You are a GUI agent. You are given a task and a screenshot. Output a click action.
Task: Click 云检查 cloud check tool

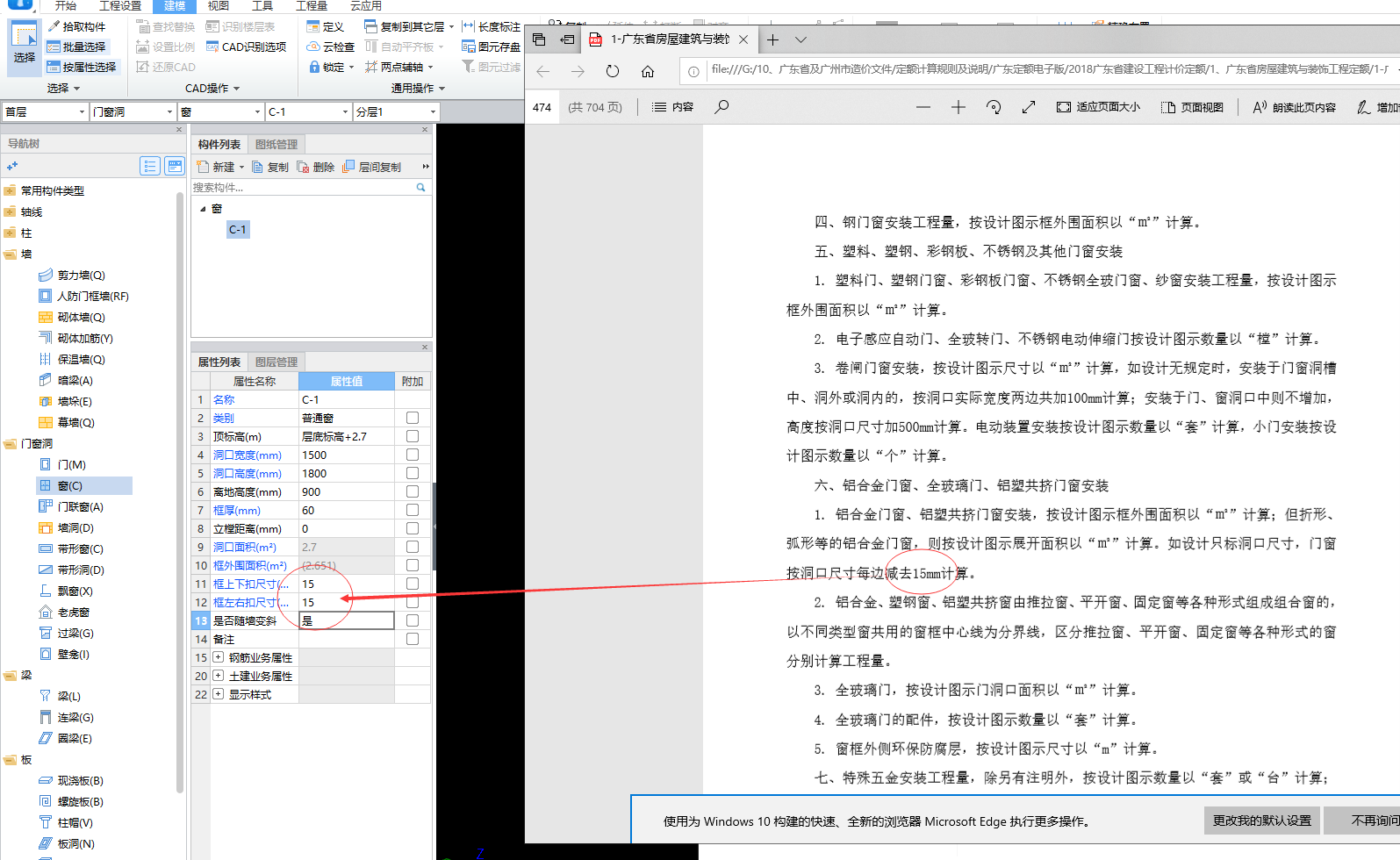[331, 47]
